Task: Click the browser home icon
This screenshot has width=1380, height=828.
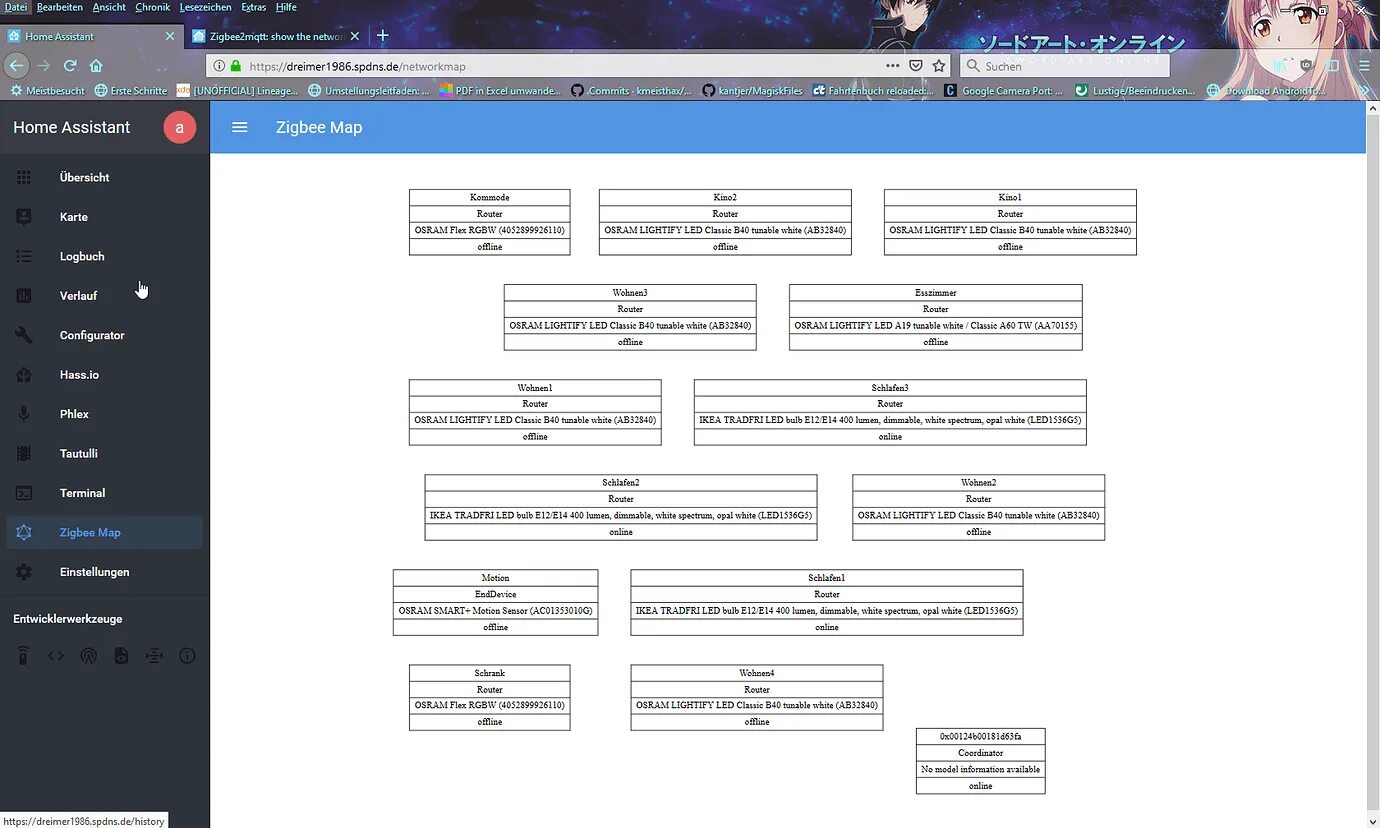Action: pyautogui.click(x=96, y=65)
